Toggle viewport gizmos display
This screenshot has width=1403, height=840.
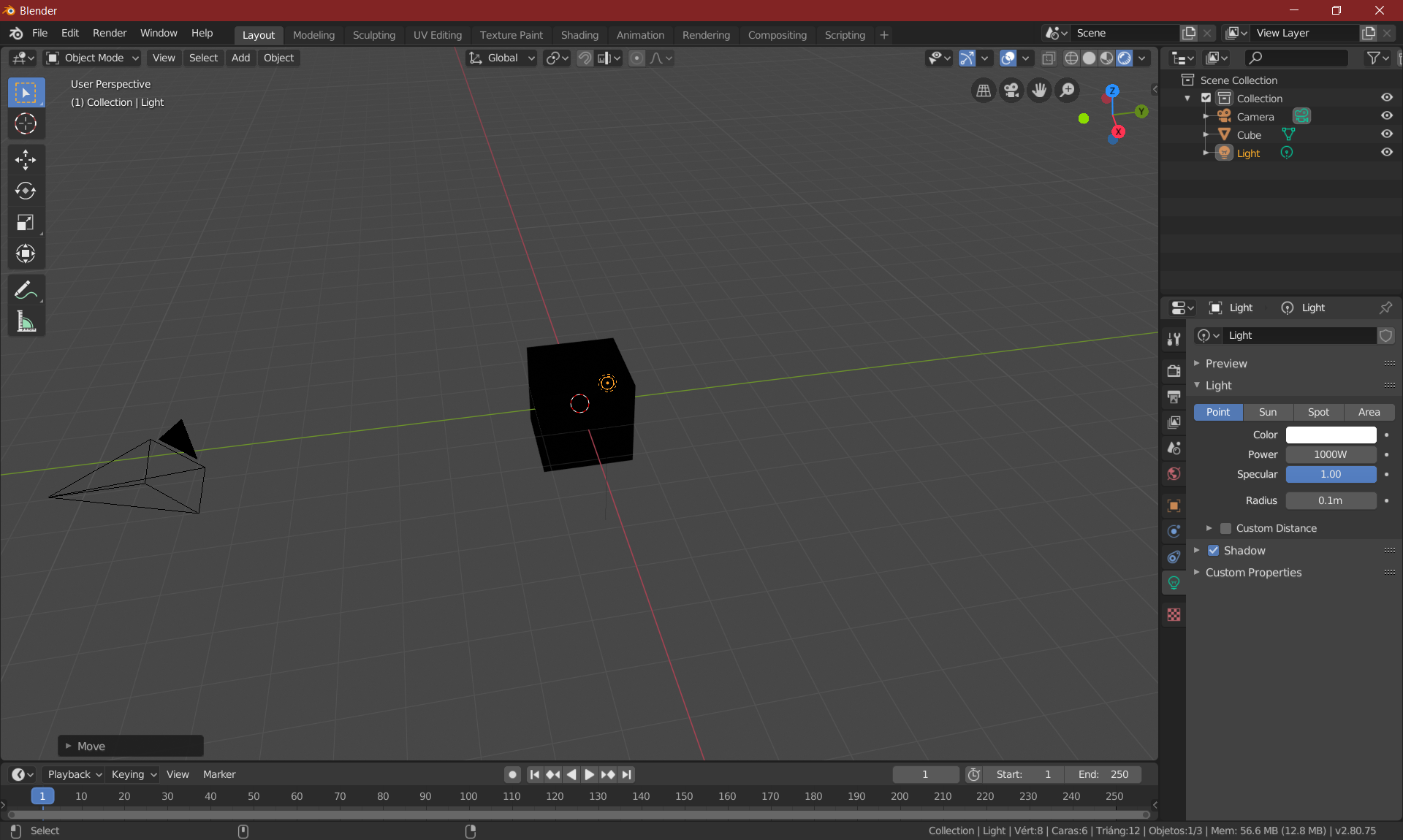tap(967, 58)
